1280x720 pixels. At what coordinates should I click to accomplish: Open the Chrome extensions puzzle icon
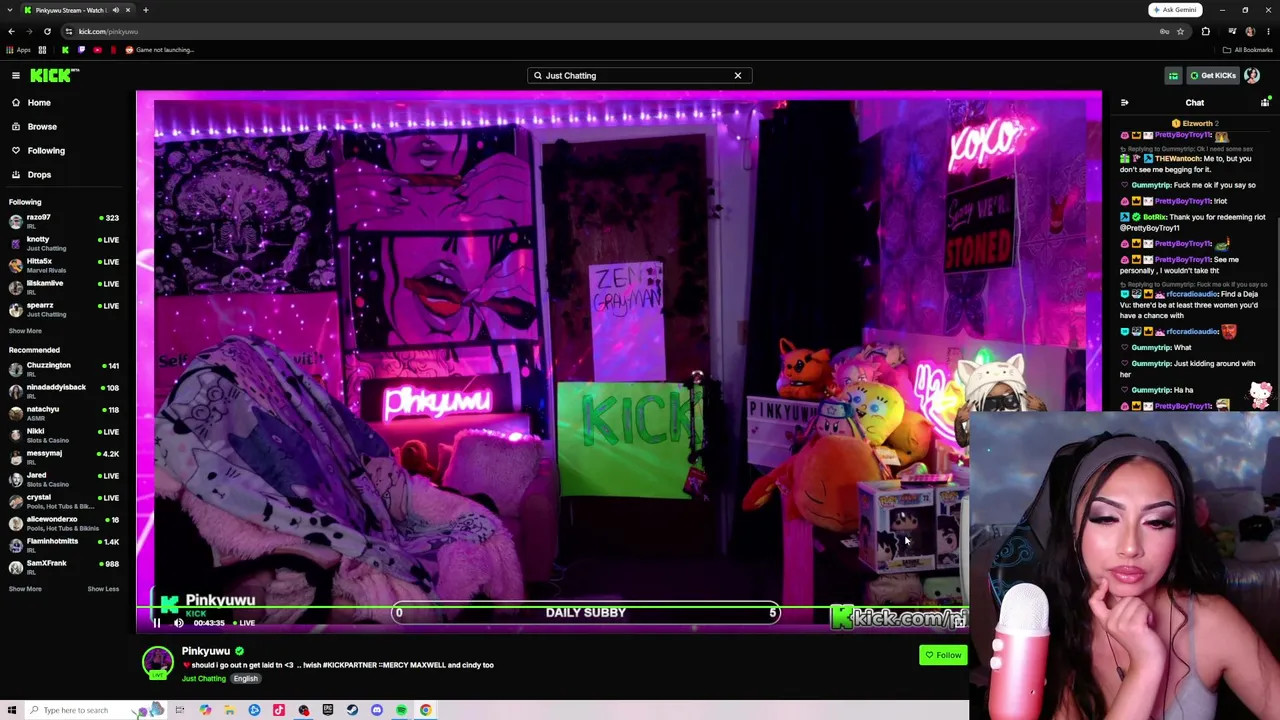1205,31
